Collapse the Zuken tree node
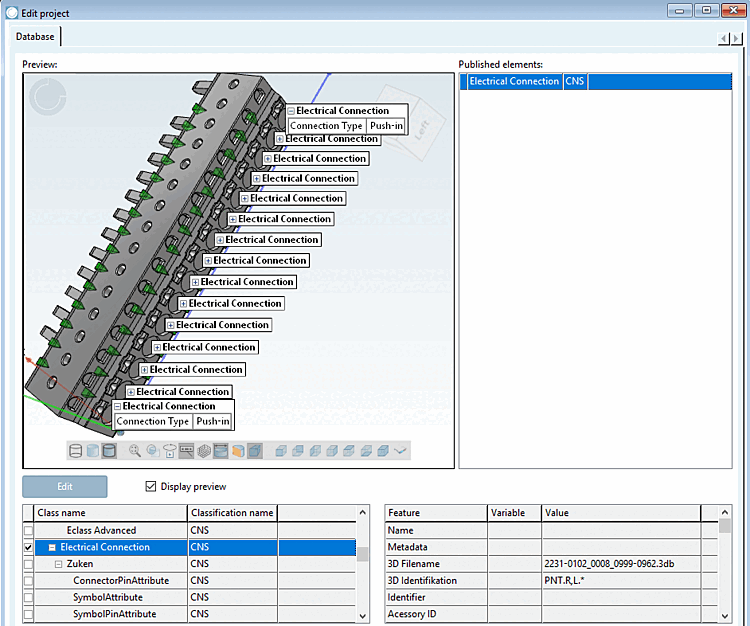This screenshot has width=750, height=626. pos(59,565)
